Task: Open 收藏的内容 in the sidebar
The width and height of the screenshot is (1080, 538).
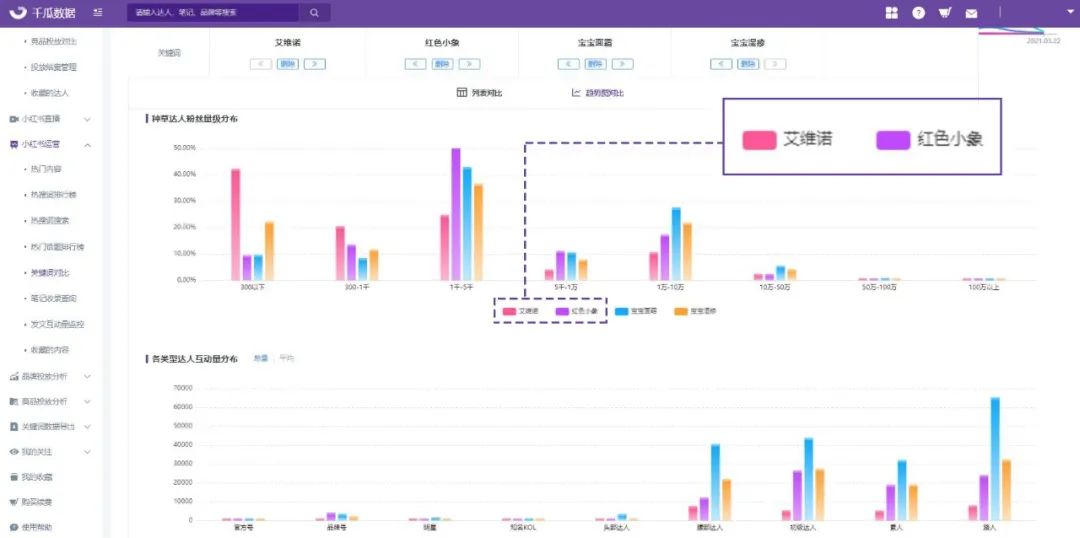Action: click(50, 350)
